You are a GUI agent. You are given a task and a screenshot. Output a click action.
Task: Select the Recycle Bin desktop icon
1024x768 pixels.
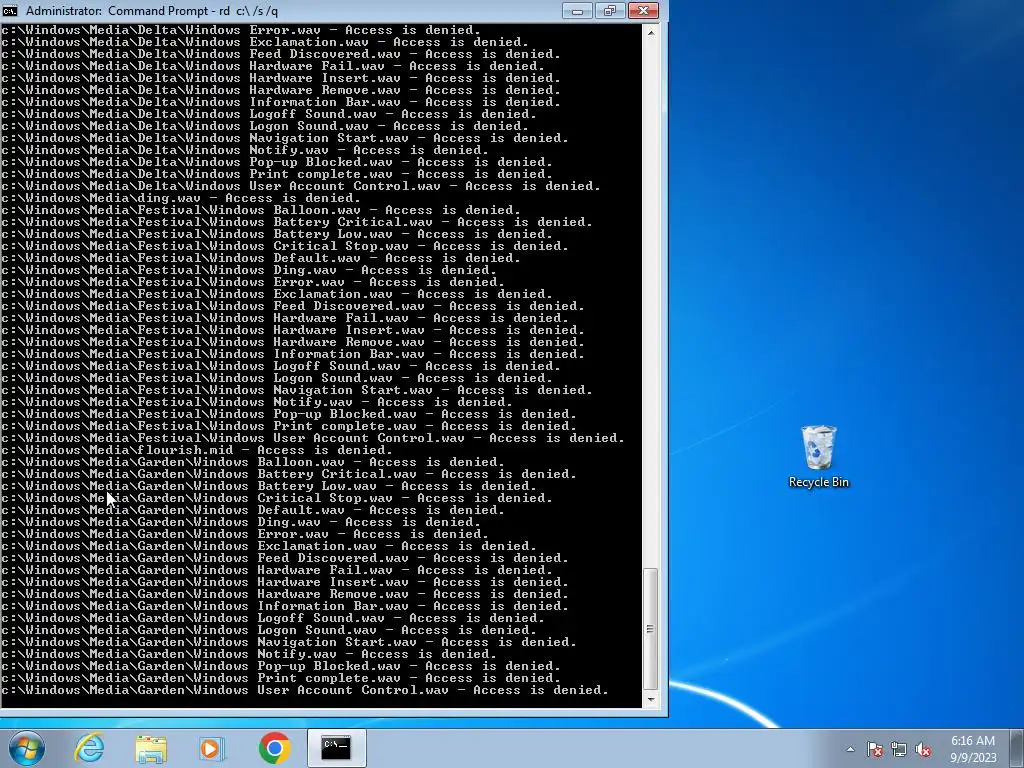click(x=819, y=456)
